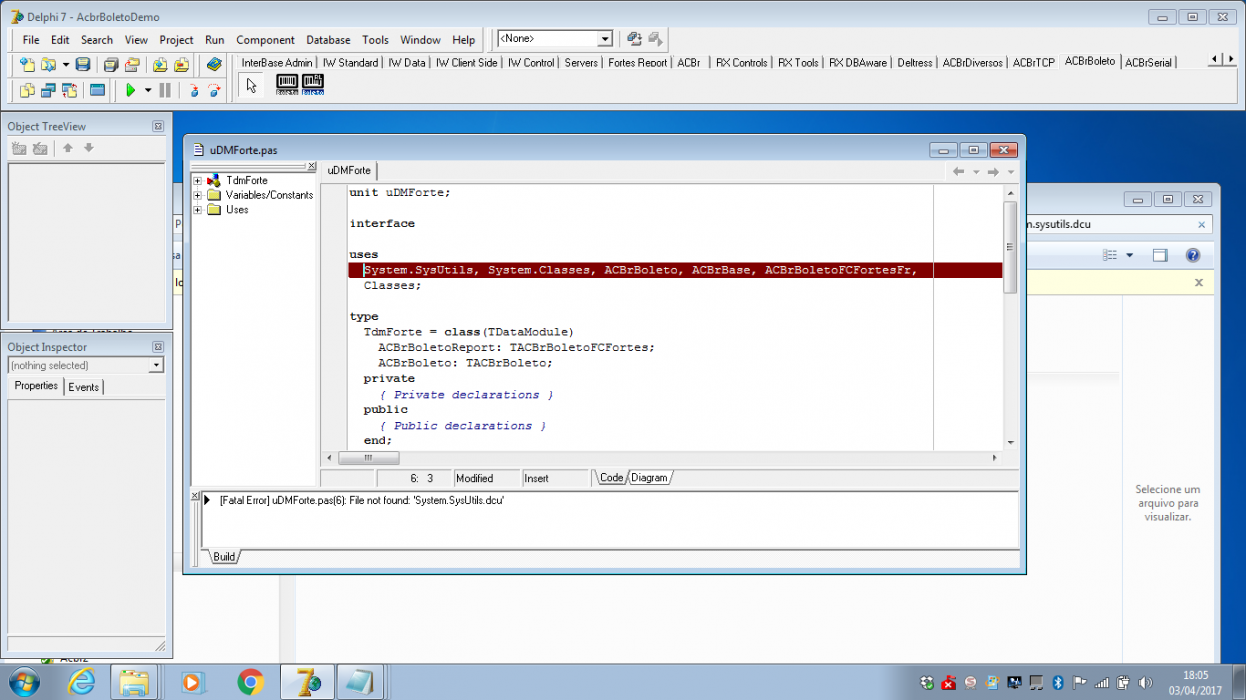The height and width of the screenshot is (700, 1246).
Task: Switch to Object Inspector Events tab
Action: click(84, 387)
